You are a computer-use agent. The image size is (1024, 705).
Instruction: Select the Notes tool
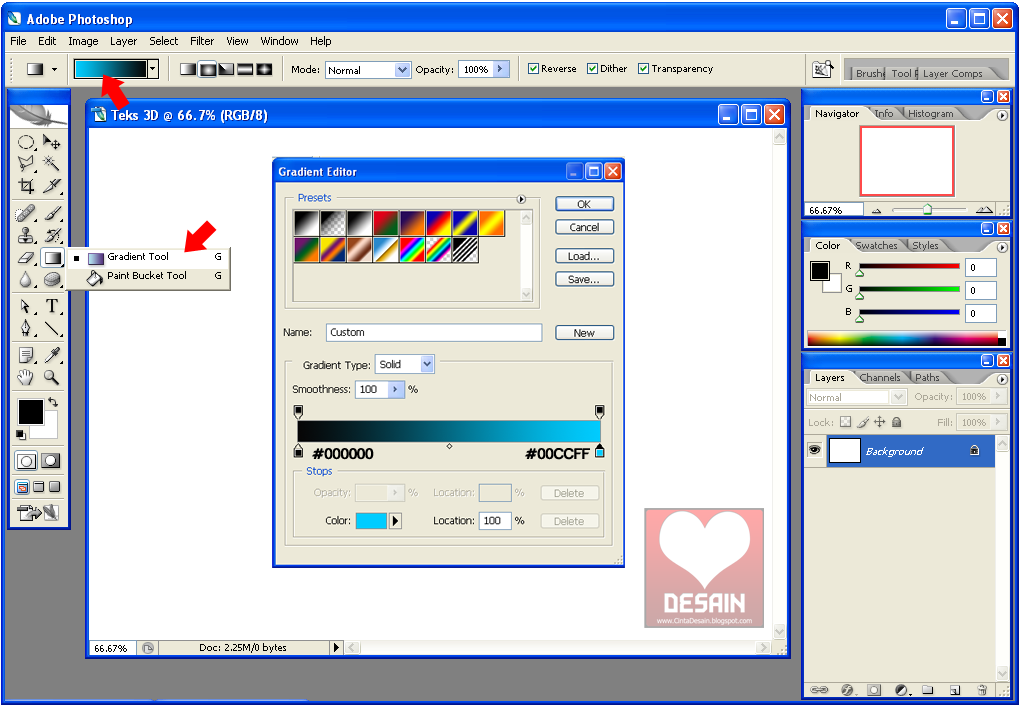pyautogui.click(x=25, y=355)
